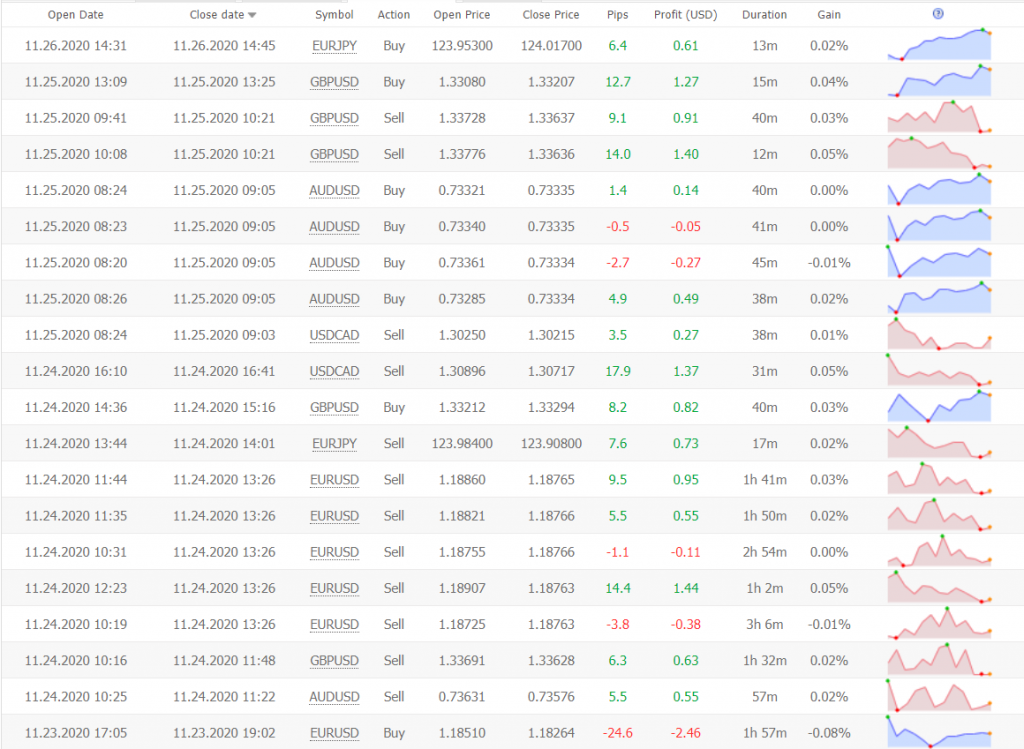Image resolution: width=1024 pixels, height=749 pixels.
Task: Click mini chart of the -24.6 pips EURUSD trade
Action: click(x=938, y=732)
